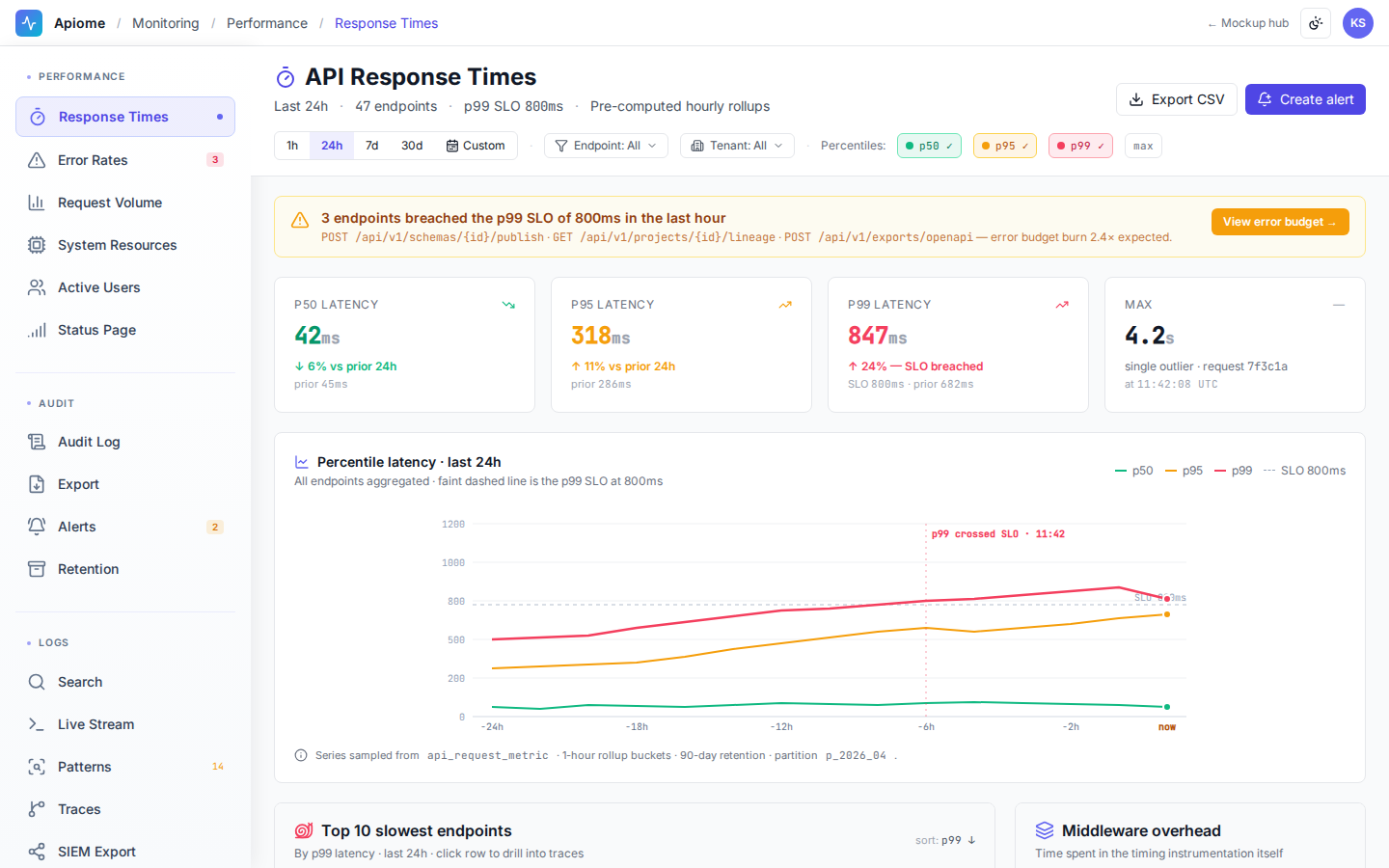Click the stopwatch icon beside API Response Times
The height and width of the screenshot is (868, 1389).
click(286, 77)
